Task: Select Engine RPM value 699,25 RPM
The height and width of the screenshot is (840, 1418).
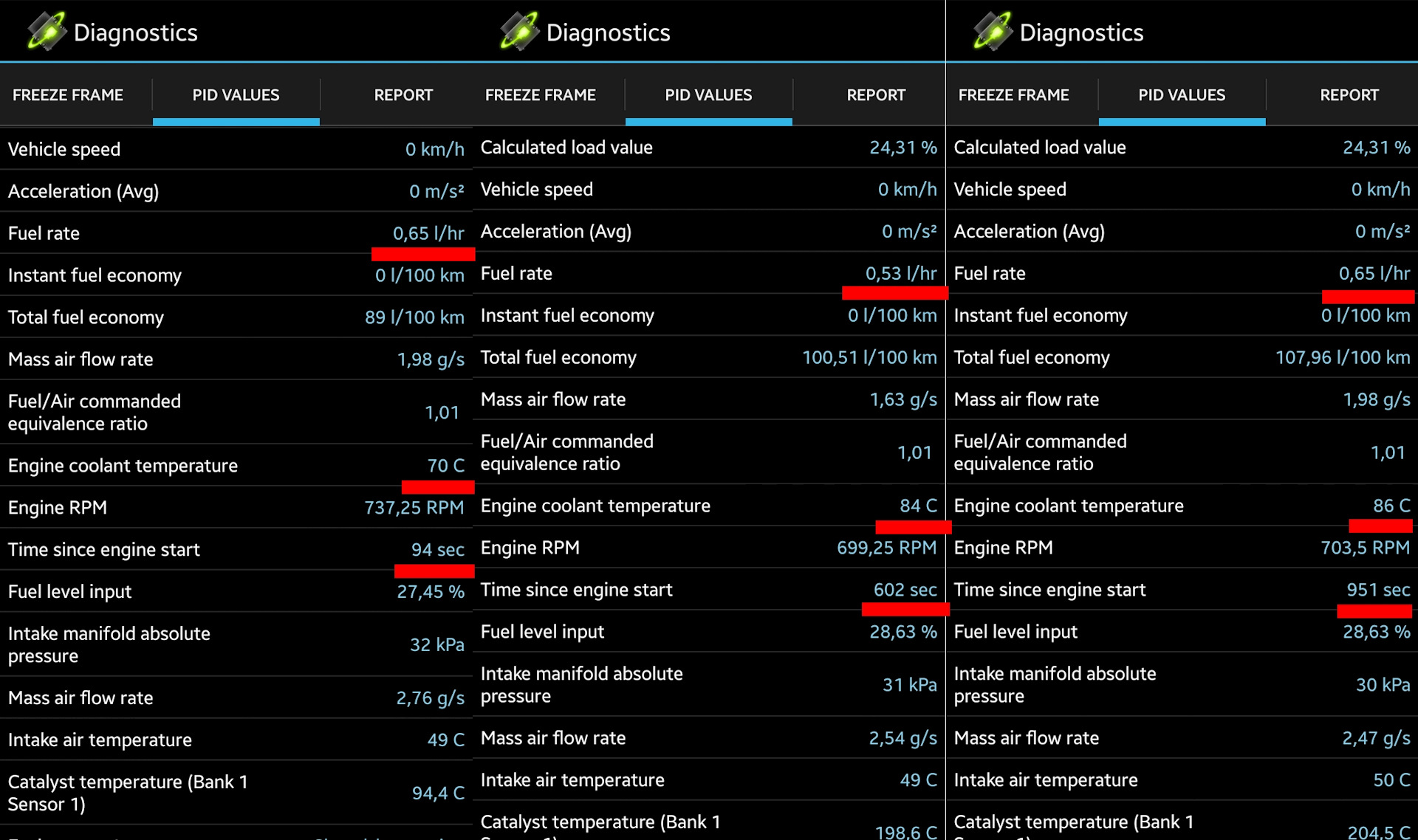Action: pyautogui.click(x=887, y=548)
